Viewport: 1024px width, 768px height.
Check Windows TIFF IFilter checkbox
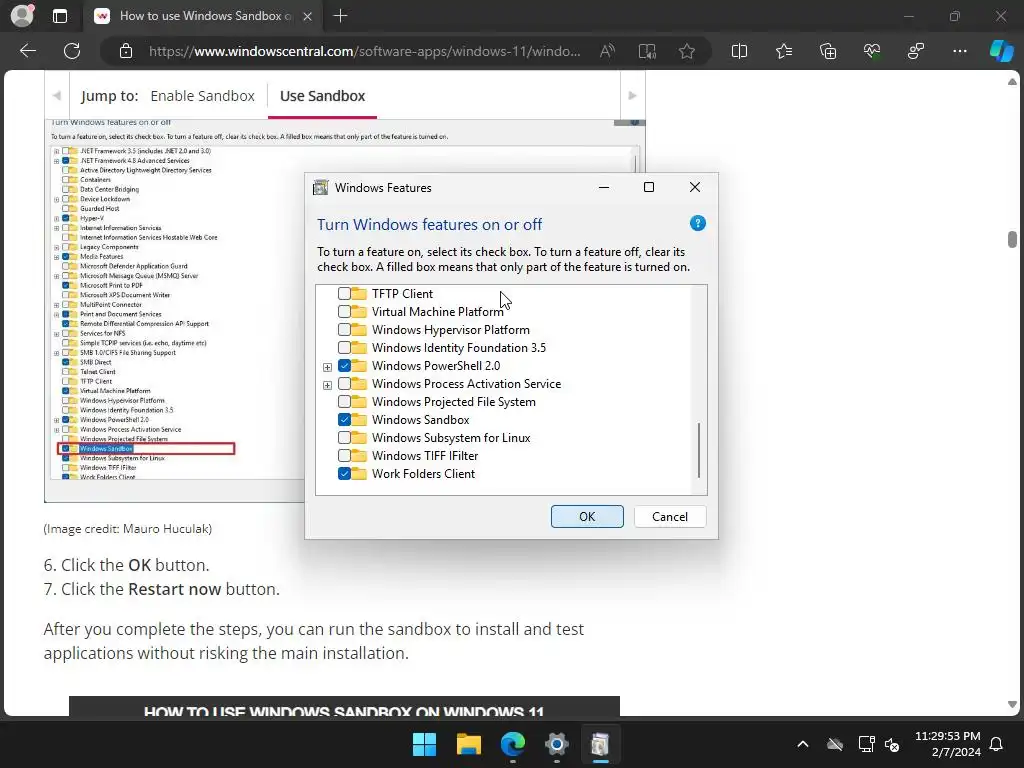(x=344, y=455)
